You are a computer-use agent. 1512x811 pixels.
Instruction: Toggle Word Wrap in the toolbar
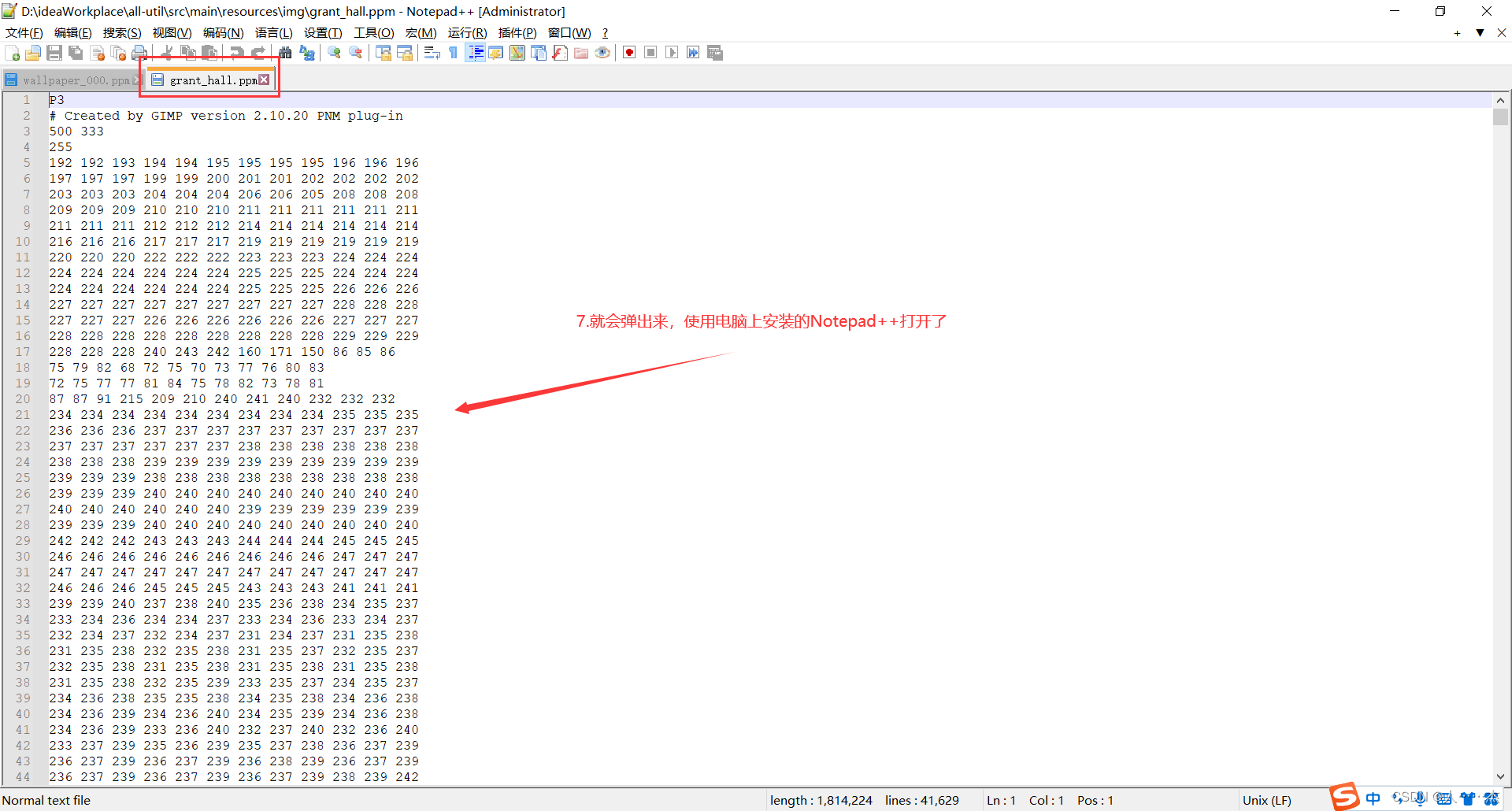(432, 53)
